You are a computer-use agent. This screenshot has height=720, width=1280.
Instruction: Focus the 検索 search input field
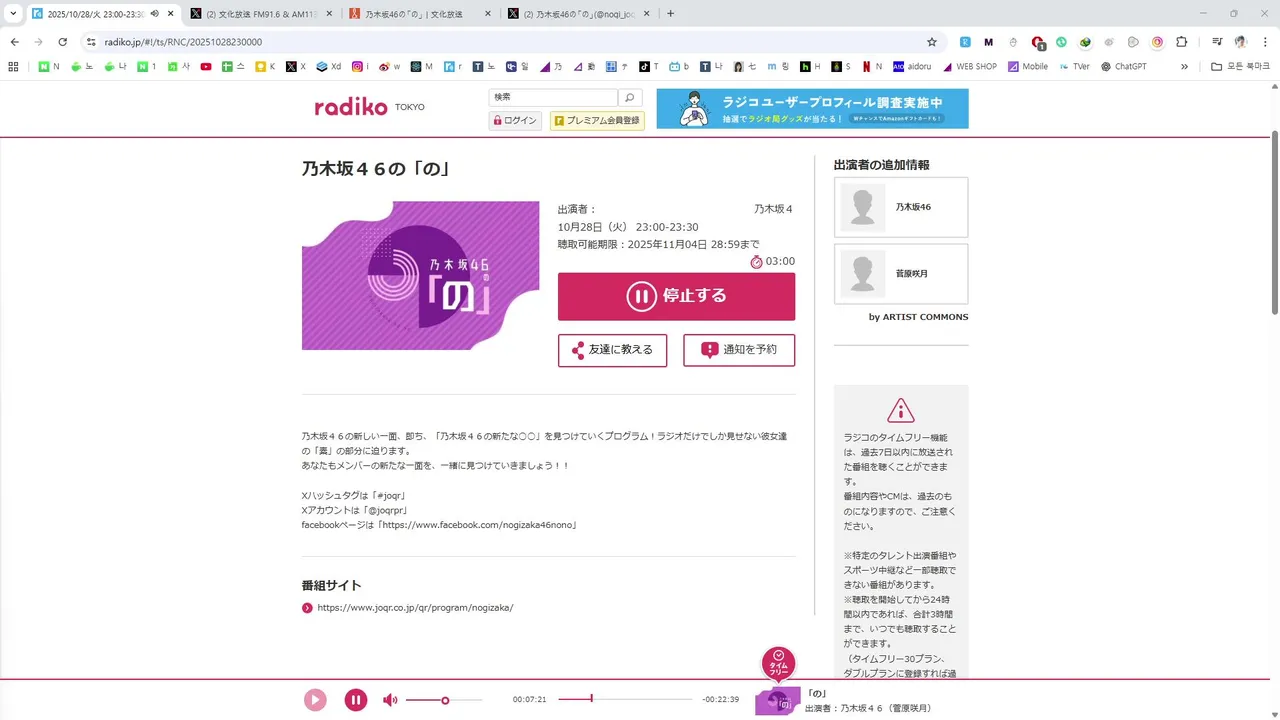pyautogui.click(x=553, y=97)
